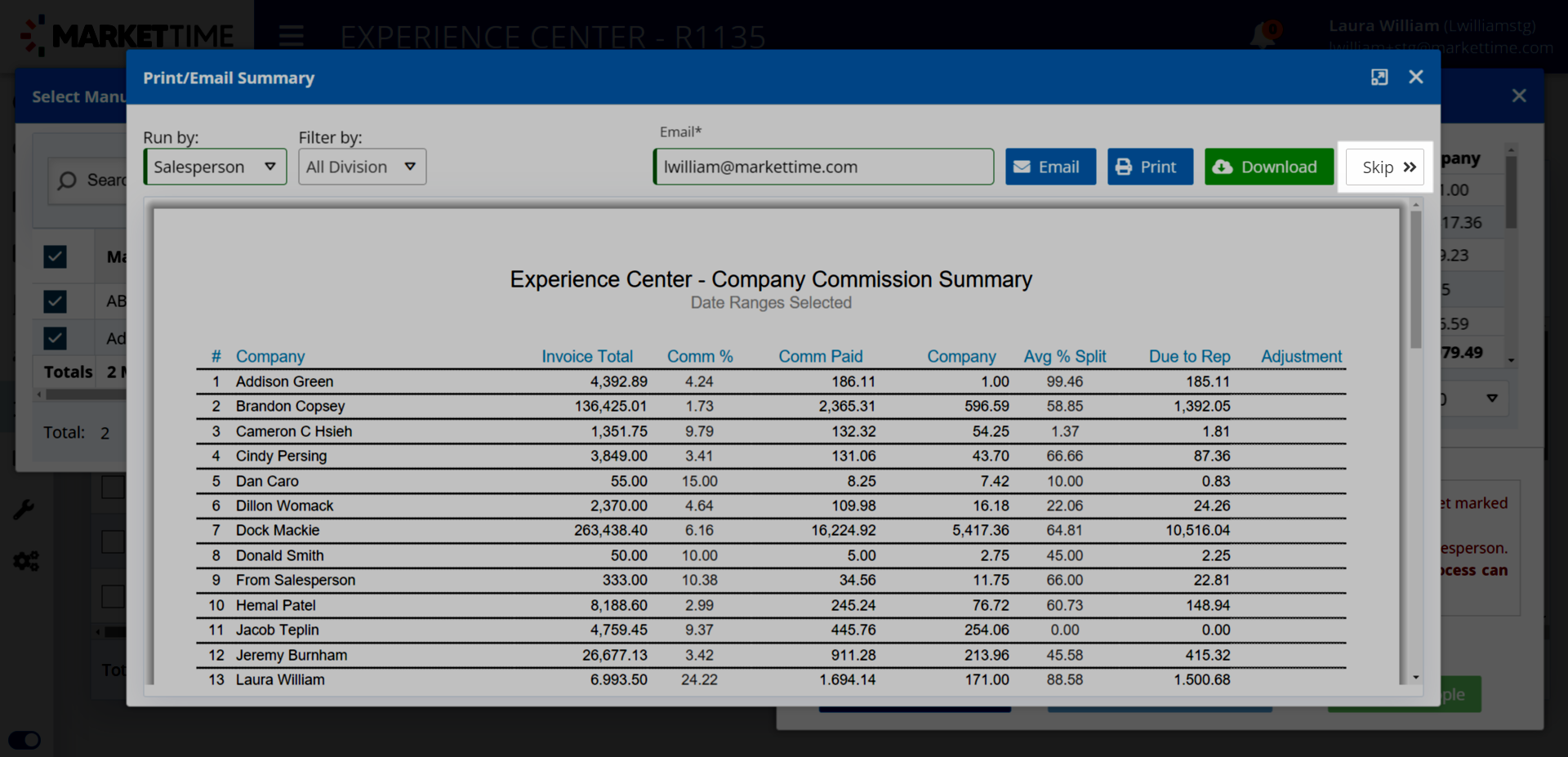This screenshot has height=757, width=1568.
Task: Download the commission summary
Action: point(1268,167)
